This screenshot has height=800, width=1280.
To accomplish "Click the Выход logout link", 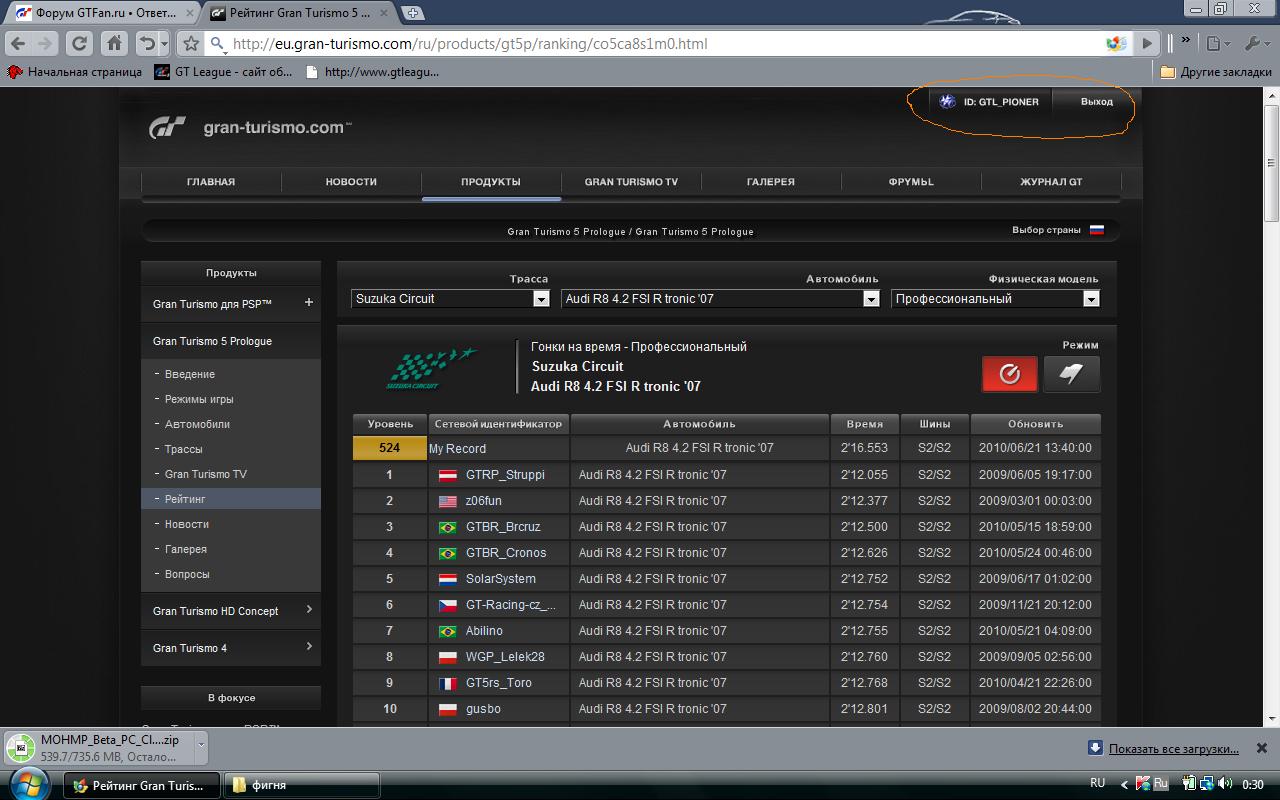I will (x=1097, y=101).
